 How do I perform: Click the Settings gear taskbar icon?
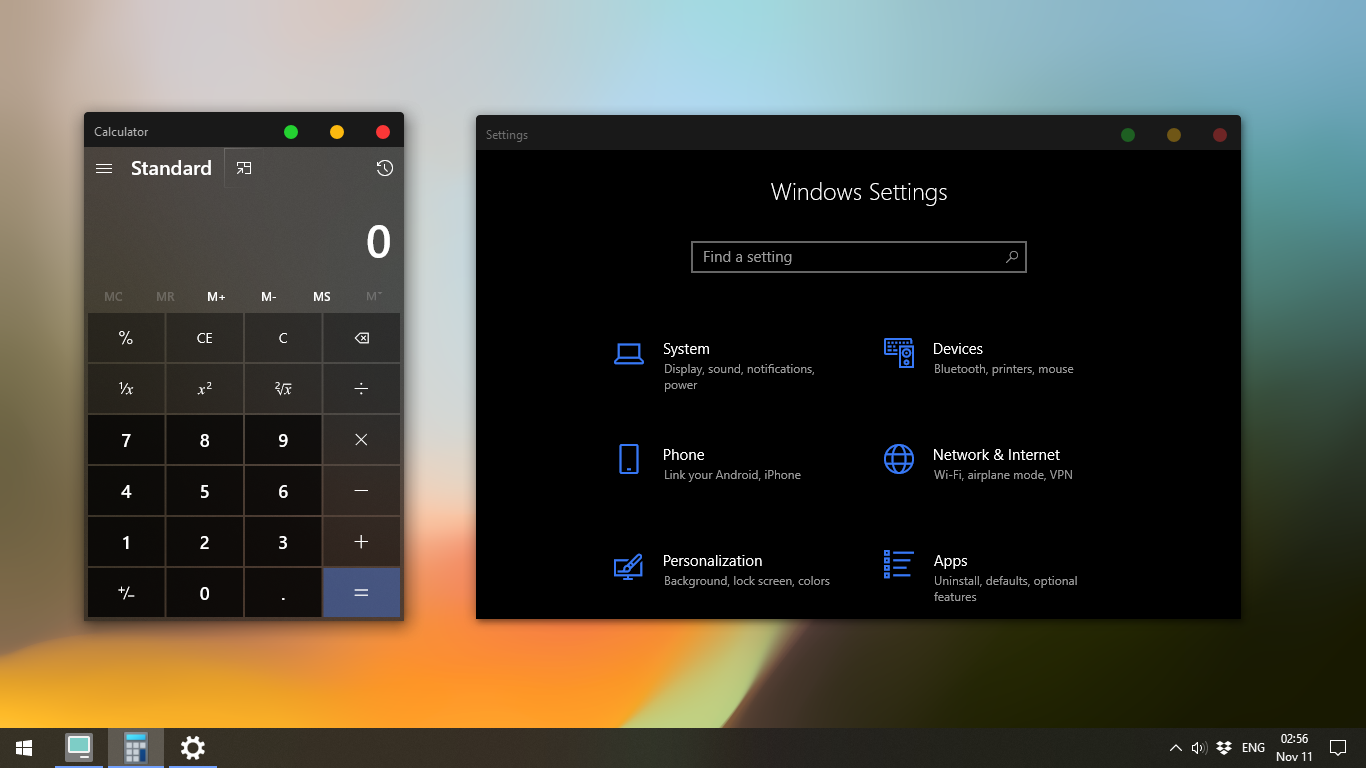193,748
